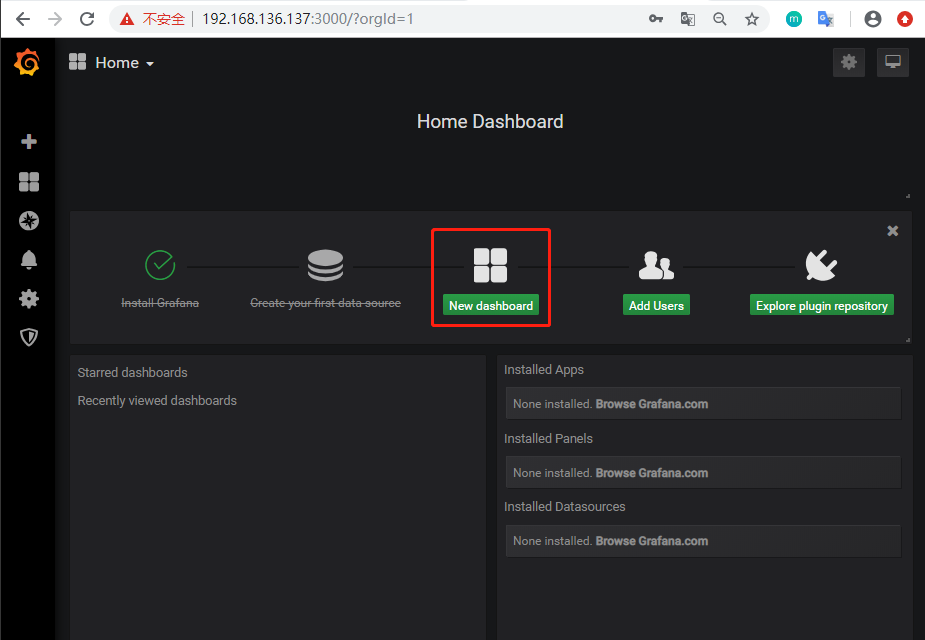Open the Create plus menu in sidebar
Image resolution: width=925 pixels, height=640 pixels.
29,142
